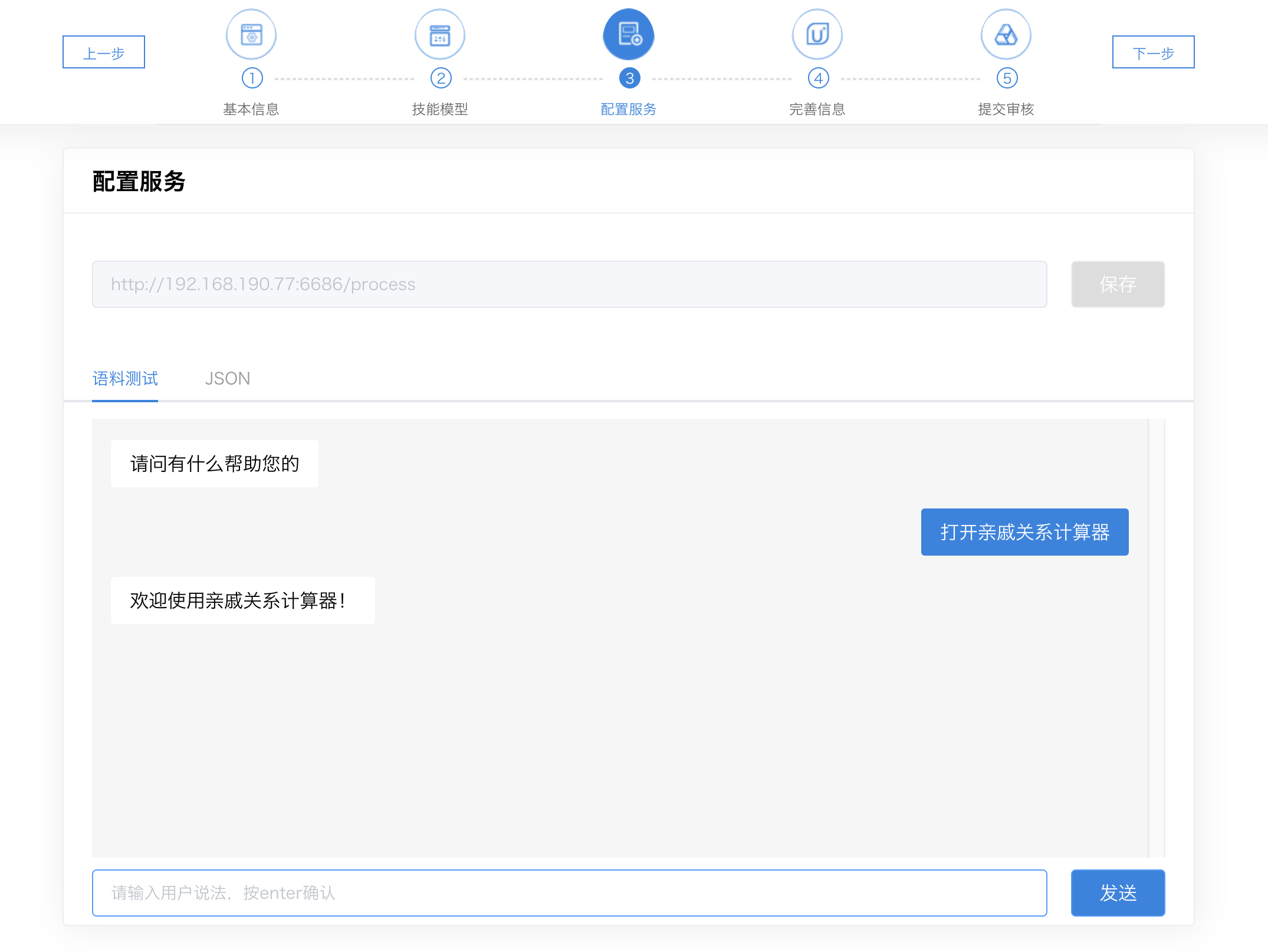The image size is (1268, 952).
Task: Click the step number 5 circle
Action: (1007, 78)
